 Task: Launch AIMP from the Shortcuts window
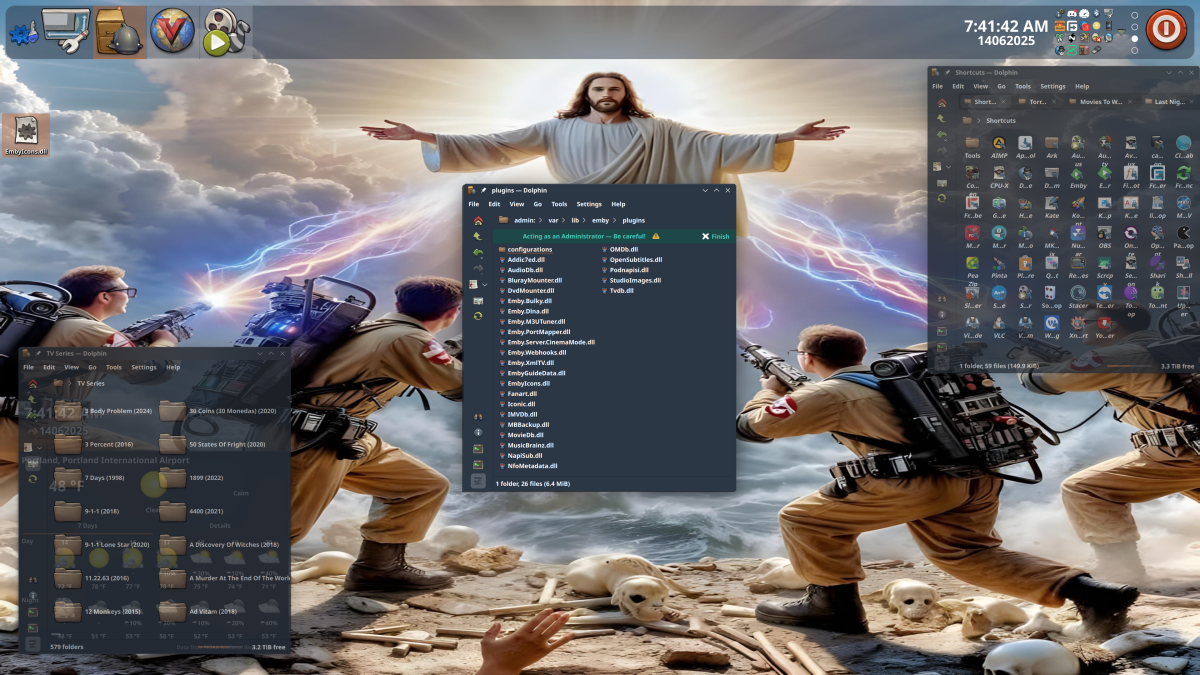pos(998,144)
